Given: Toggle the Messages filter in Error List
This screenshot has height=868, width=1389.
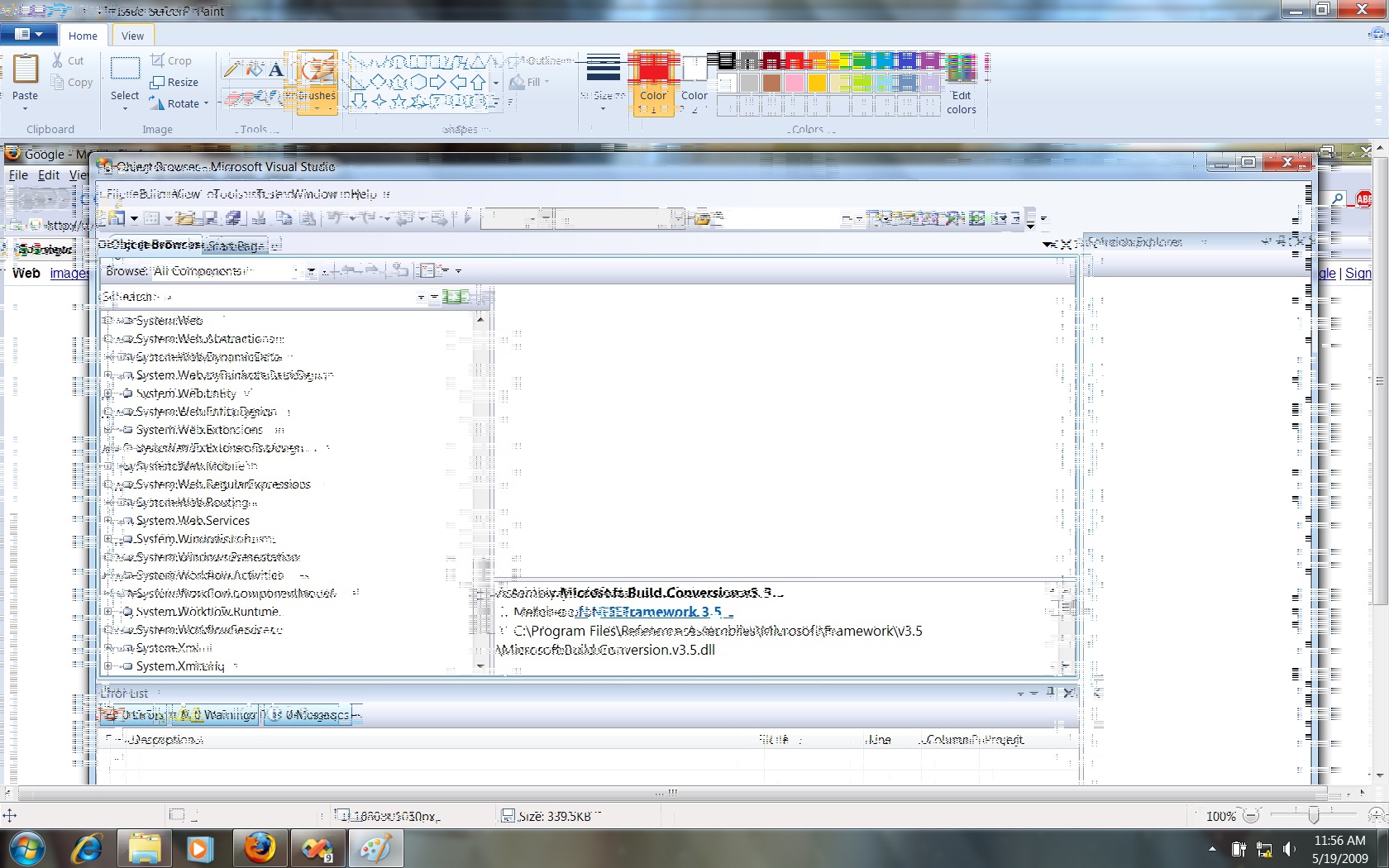Looking at the screenshot, I should point(309,715).
